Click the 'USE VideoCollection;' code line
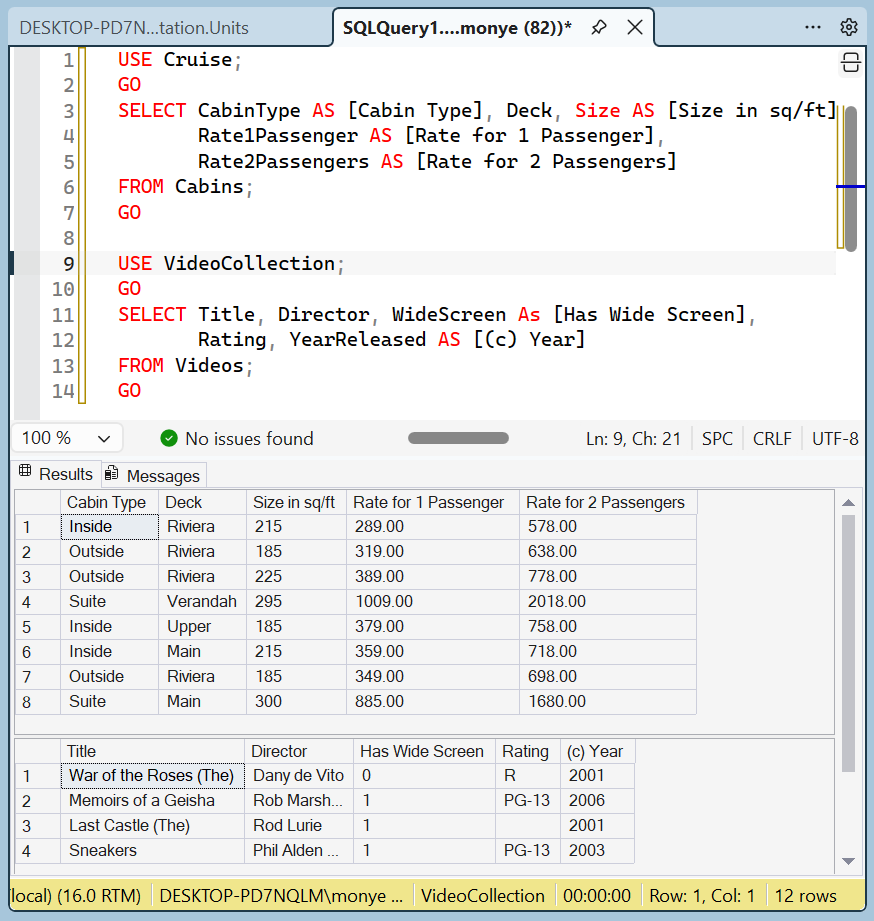The image size is (874, 921). [x=231, y=263]
